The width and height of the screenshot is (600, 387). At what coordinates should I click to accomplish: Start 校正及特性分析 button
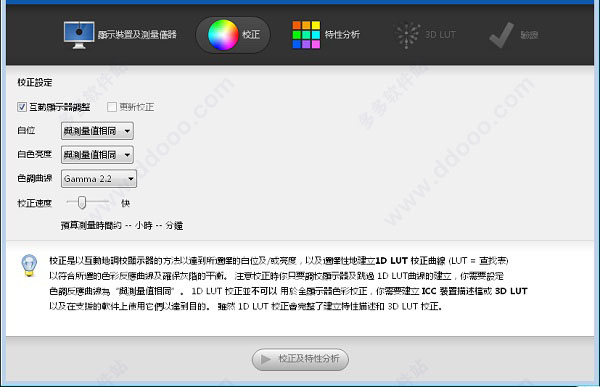(300, 359)
